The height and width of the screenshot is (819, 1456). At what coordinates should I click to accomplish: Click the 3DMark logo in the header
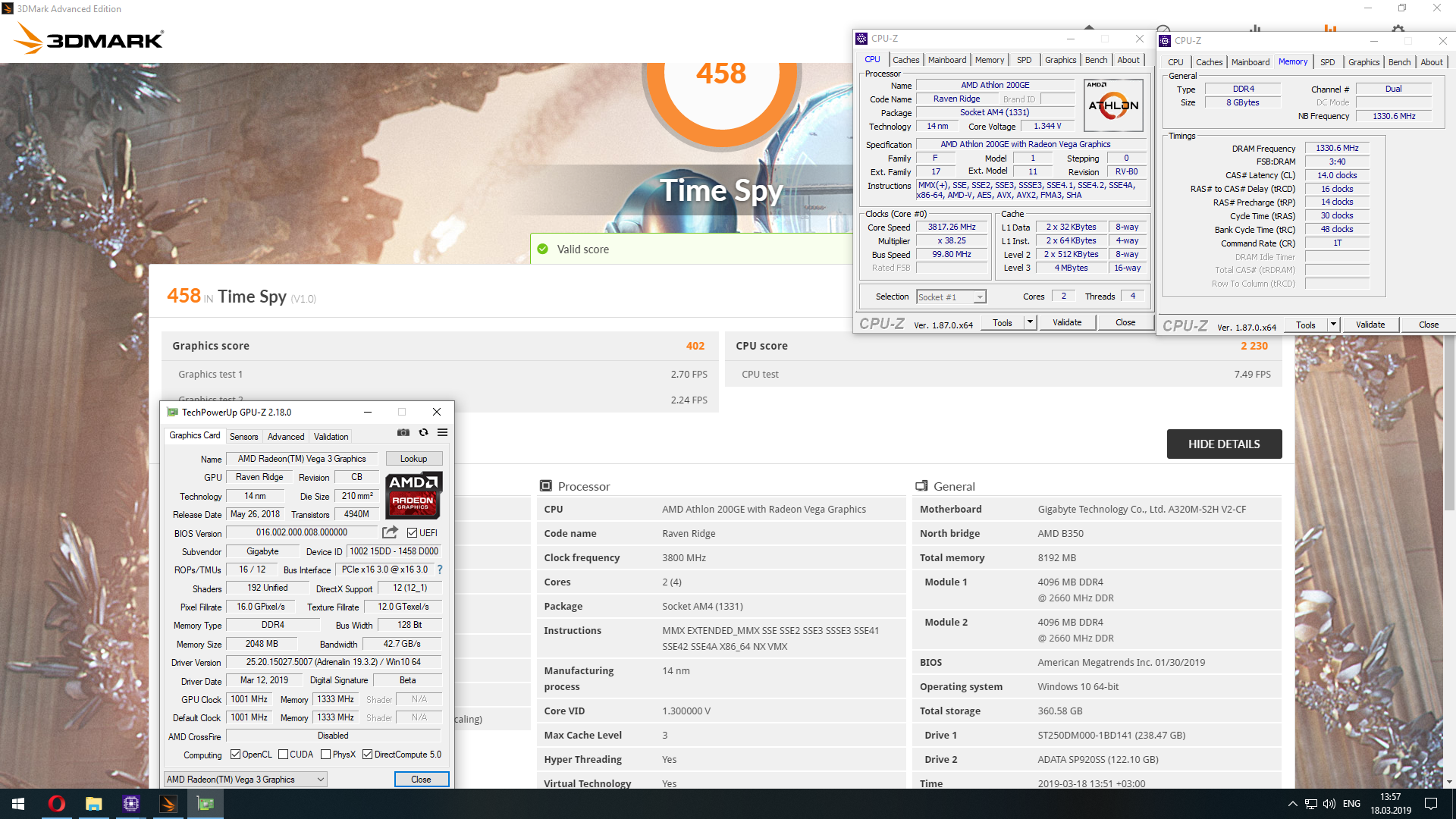pos(89,38)
